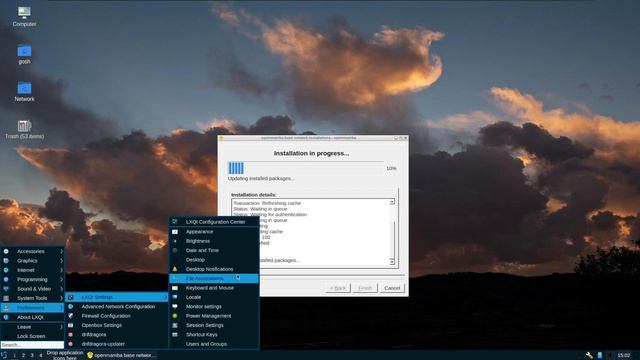Click the Internet category icon
The height and width of the screenshot is (360, 640).
click(x=6, y=270)
